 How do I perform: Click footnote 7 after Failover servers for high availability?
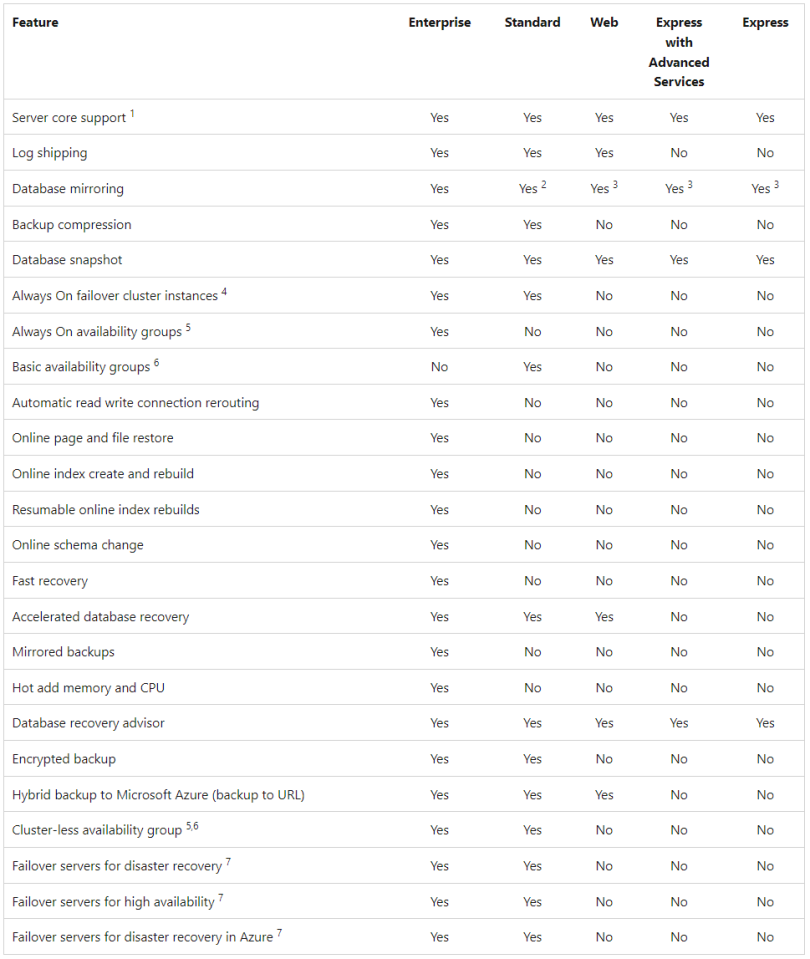point(220,898)
